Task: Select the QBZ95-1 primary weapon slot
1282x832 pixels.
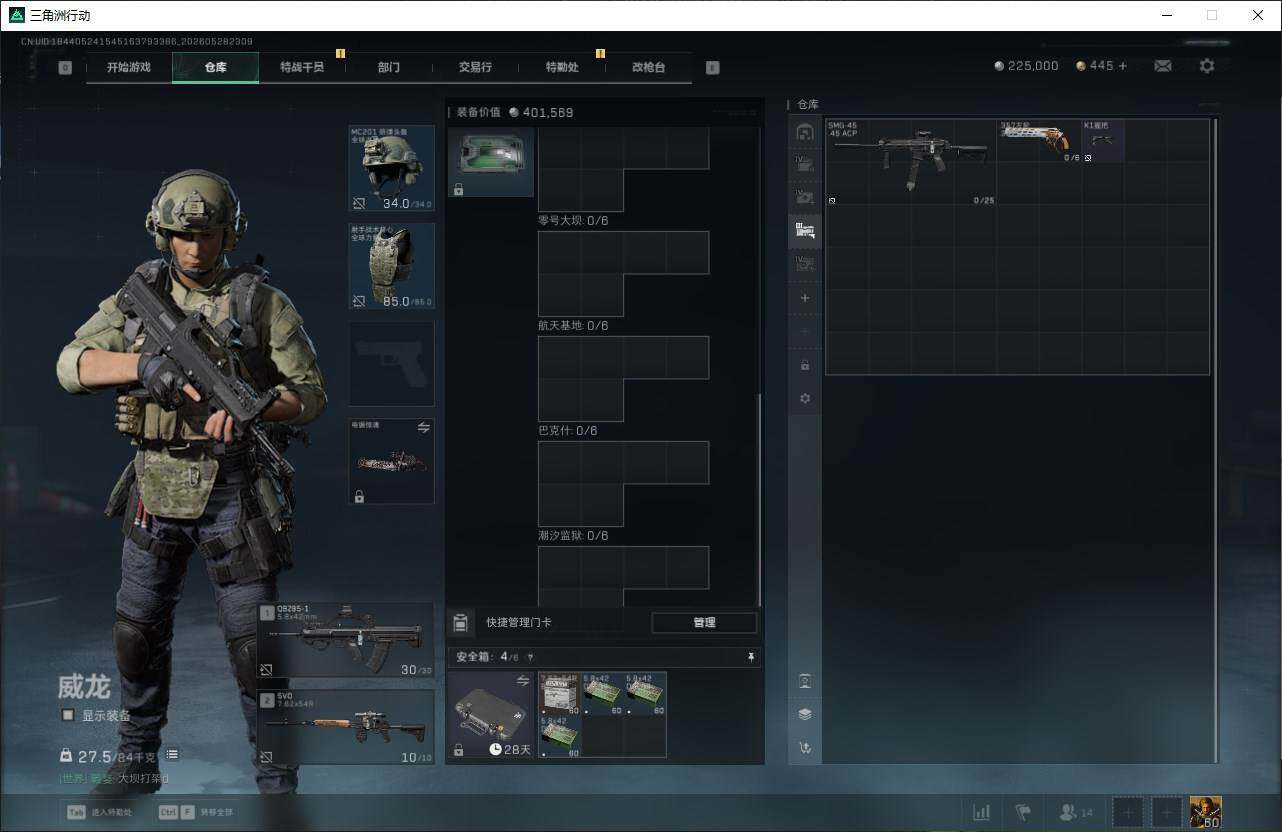Action: [346, 640]
